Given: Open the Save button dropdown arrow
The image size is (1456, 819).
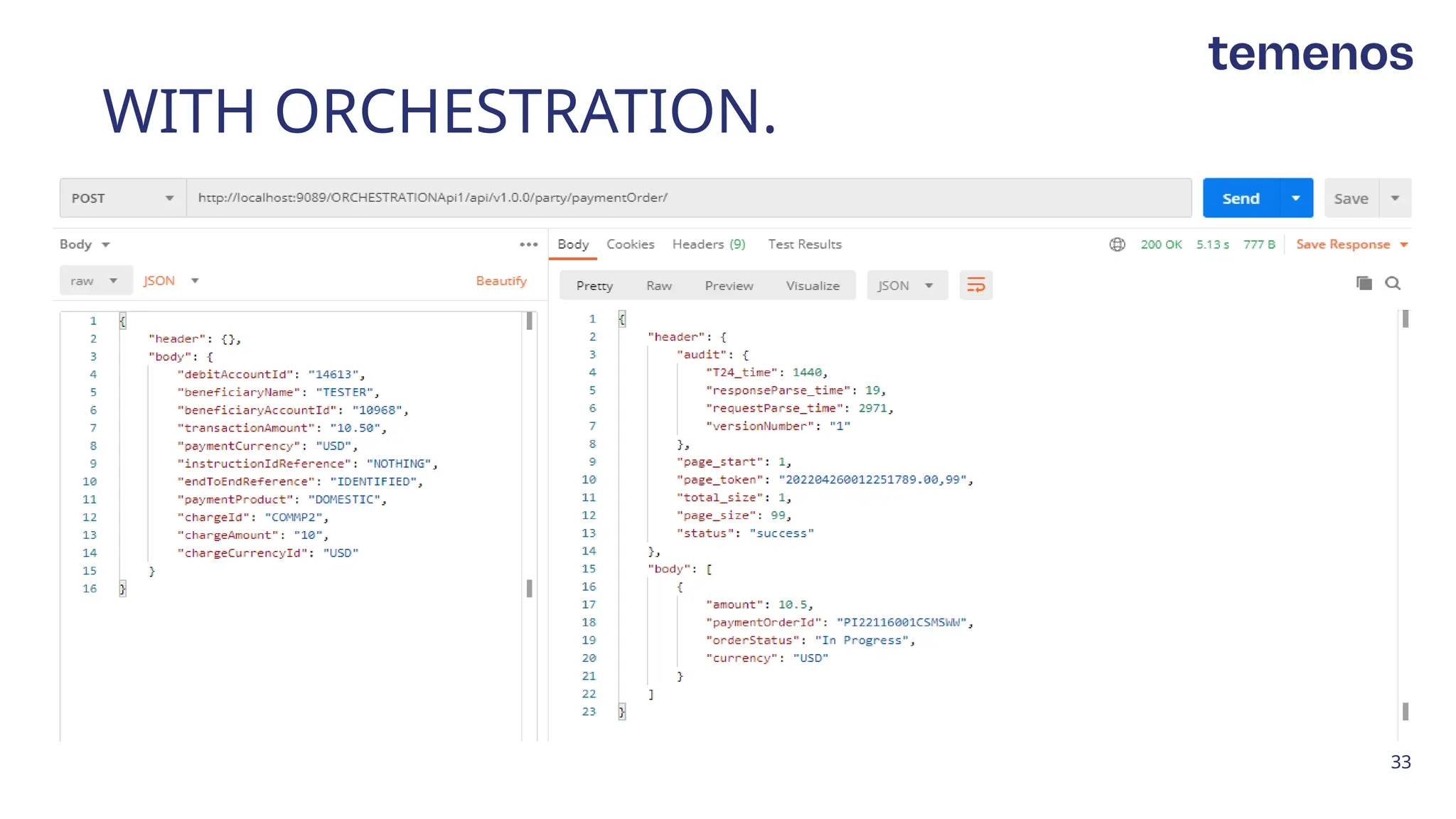Looking at the screenshot, I should pos(1395,198).
